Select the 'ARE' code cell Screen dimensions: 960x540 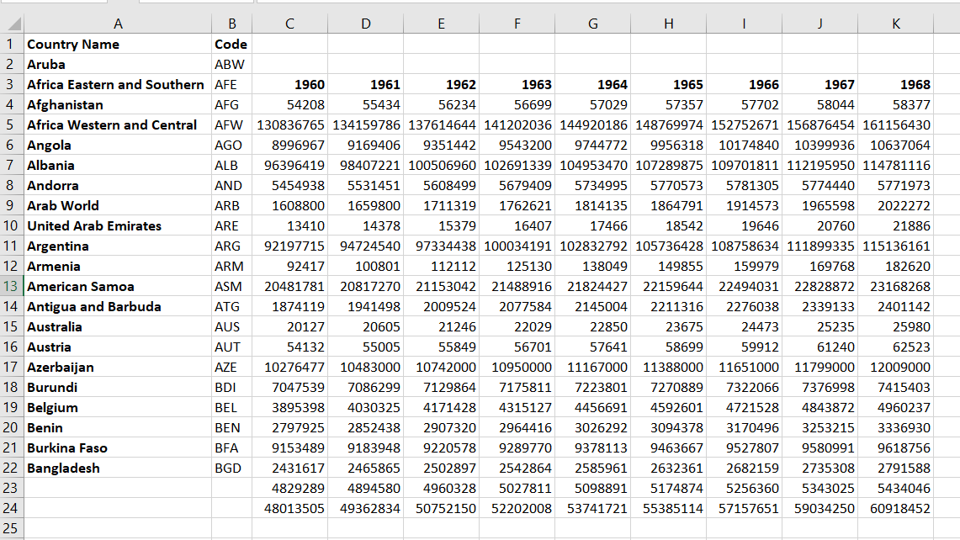[232, 226]
